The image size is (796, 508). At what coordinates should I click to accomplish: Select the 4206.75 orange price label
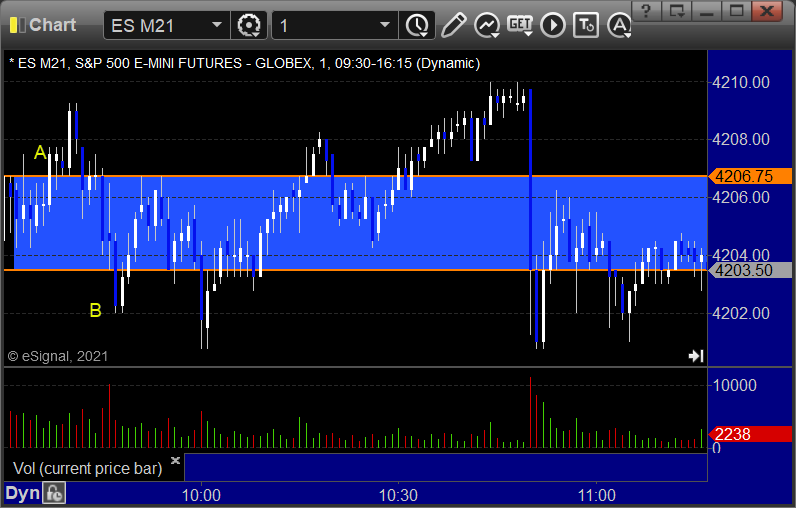tap(750, 176)
